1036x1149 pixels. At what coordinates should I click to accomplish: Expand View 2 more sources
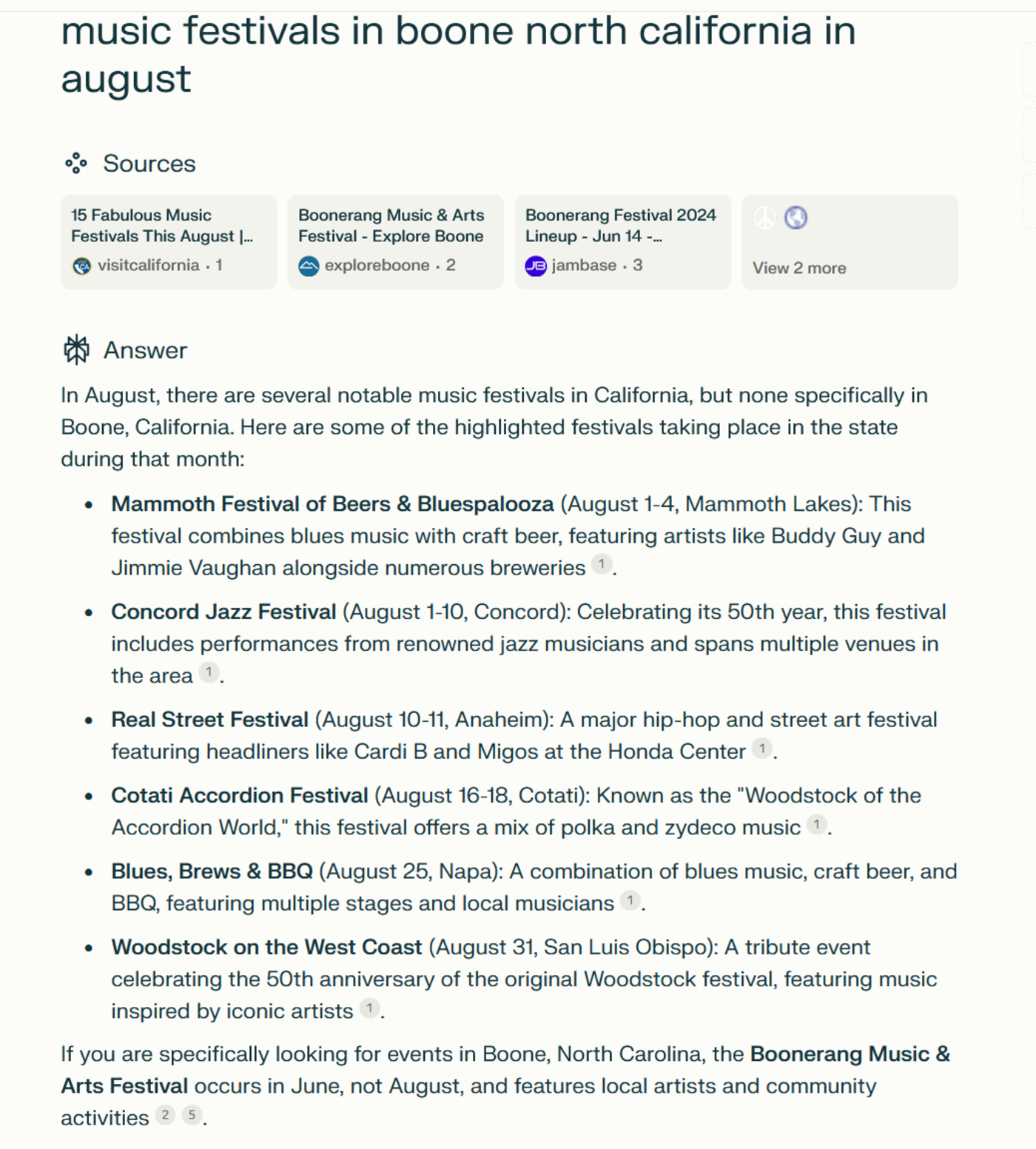(x=850, y=242)
